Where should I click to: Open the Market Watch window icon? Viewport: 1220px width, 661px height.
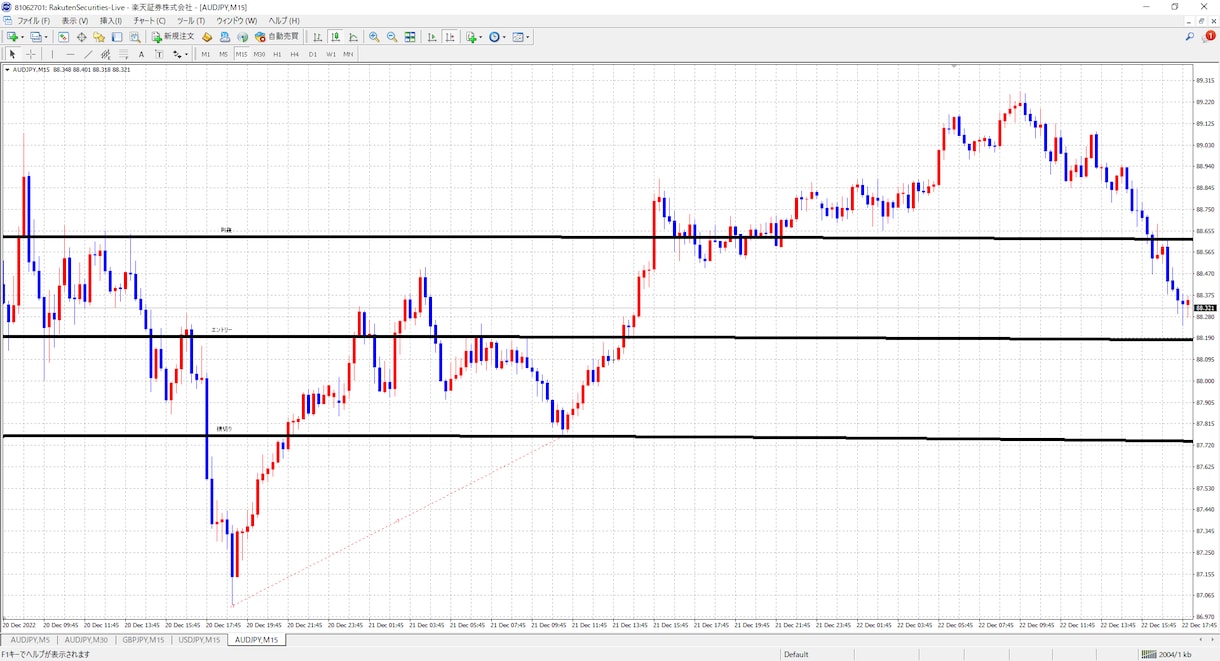(63, 37)
